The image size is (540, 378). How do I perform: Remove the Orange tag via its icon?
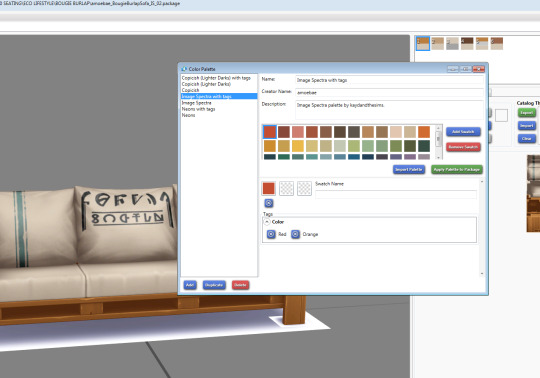[x=295, y=234]
